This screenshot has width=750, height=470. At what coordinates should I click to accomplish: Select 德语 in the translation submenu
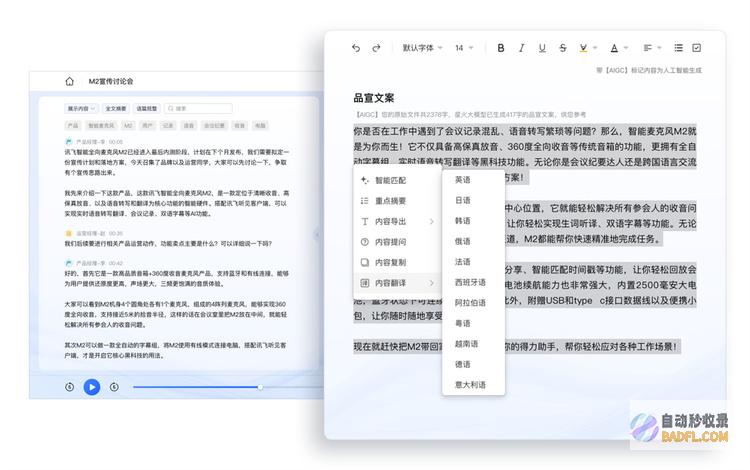pyautogui.click(x=463, y=364)
